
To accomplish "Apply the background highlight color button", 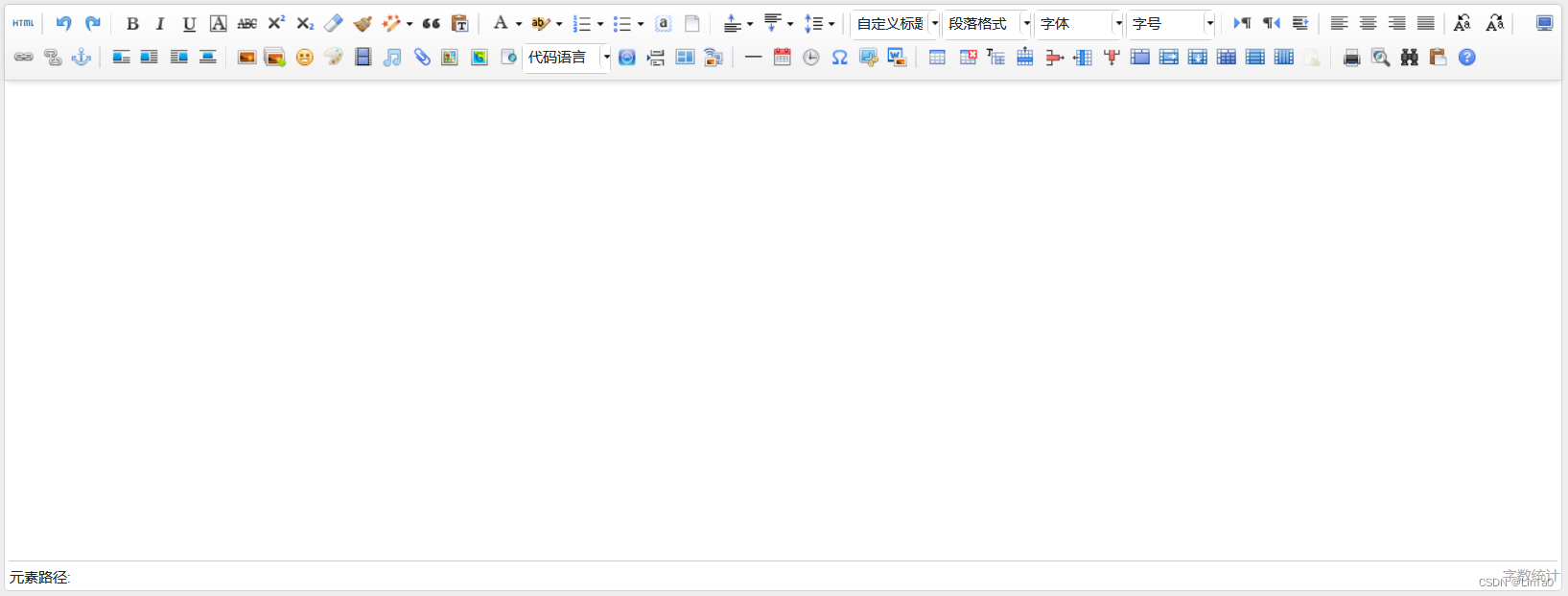I will [x=541, y=23].
